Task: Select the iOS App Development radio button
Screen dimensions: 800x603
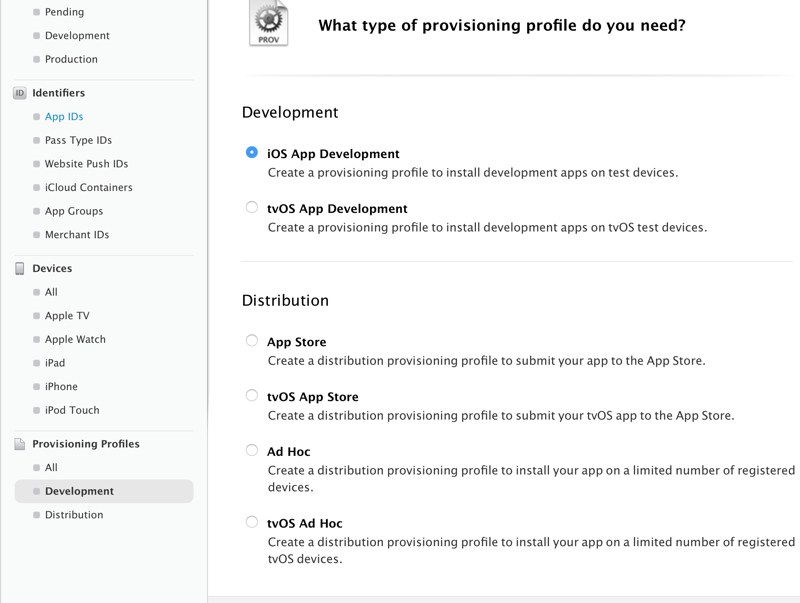Action: click(x=252, y=153)
